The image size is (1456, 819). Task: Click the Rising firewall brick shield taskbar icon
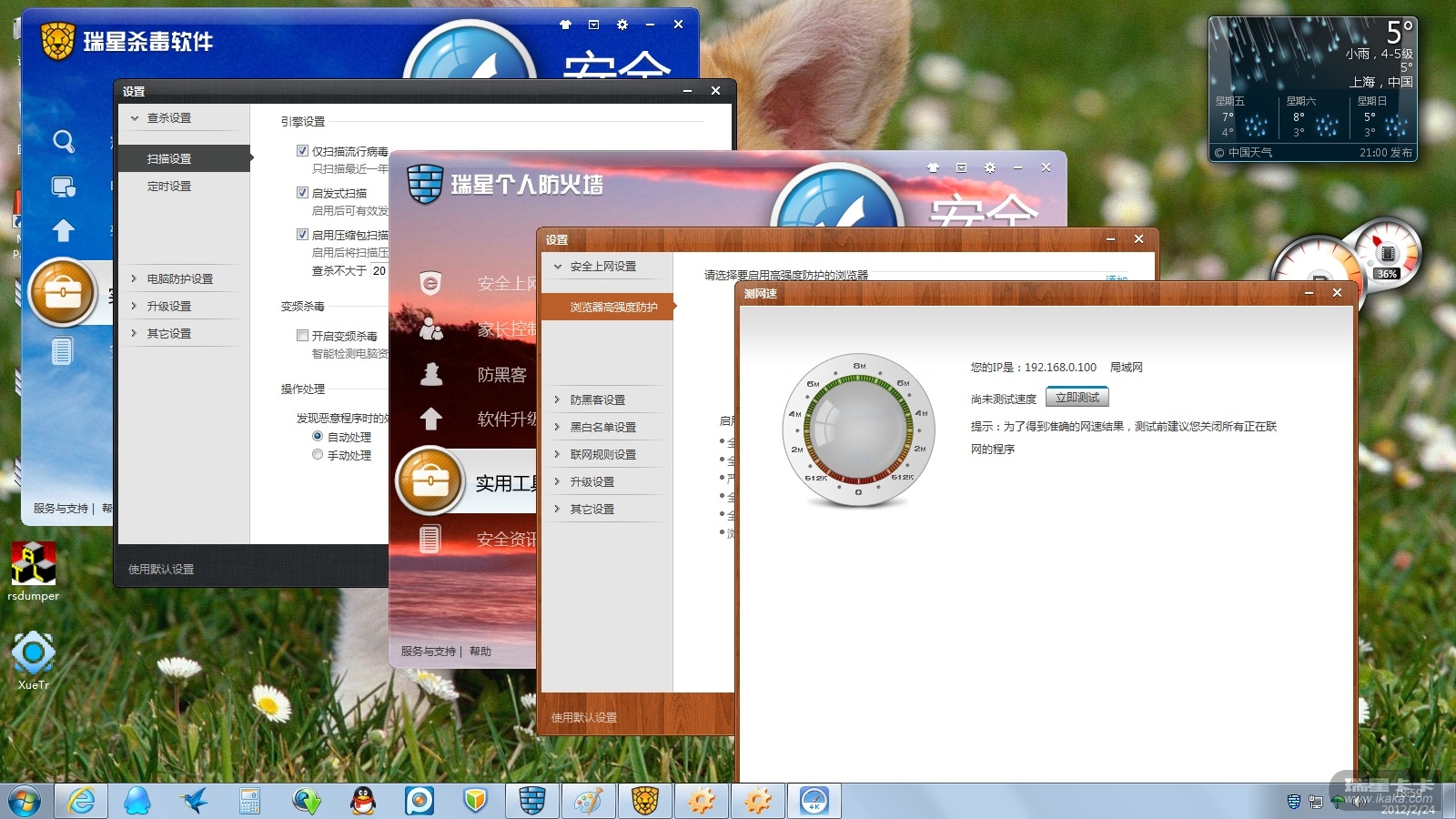tap(532, 801)
